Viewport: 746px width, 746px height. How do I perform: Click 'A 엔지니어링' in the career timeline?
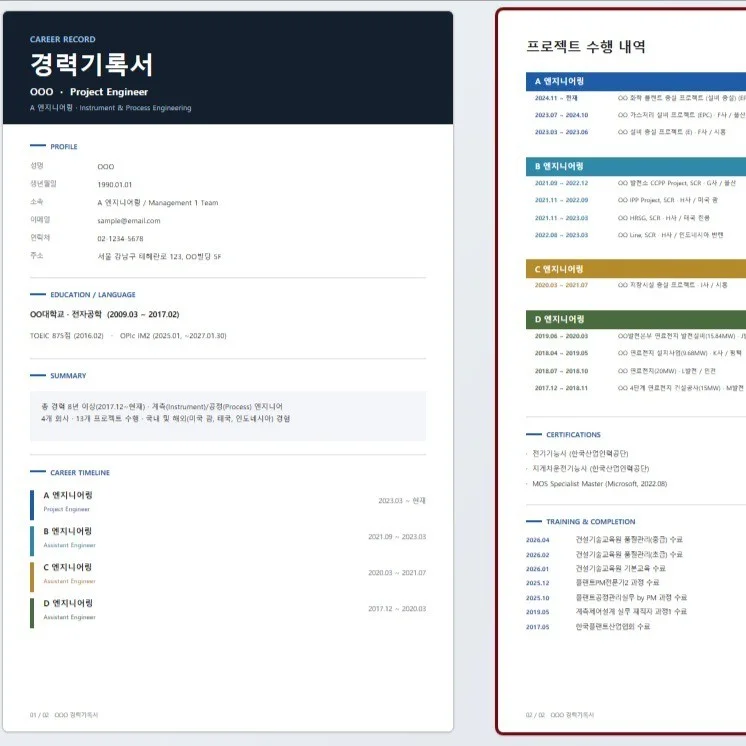tap(68, 495)
